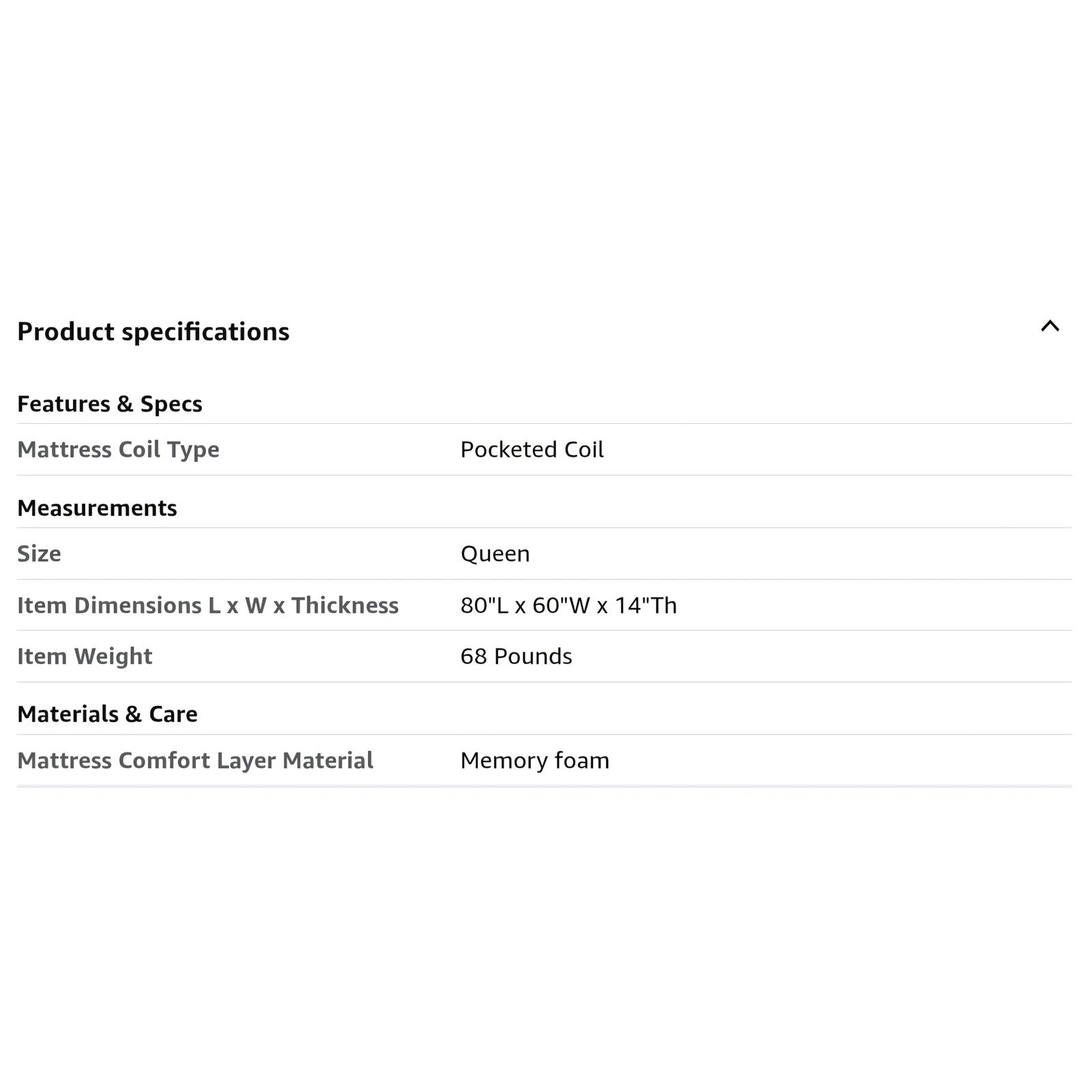Select the word Item in the dimensions label
The width and height of the screenshot is (1092, 1092).
click(41, 605)
